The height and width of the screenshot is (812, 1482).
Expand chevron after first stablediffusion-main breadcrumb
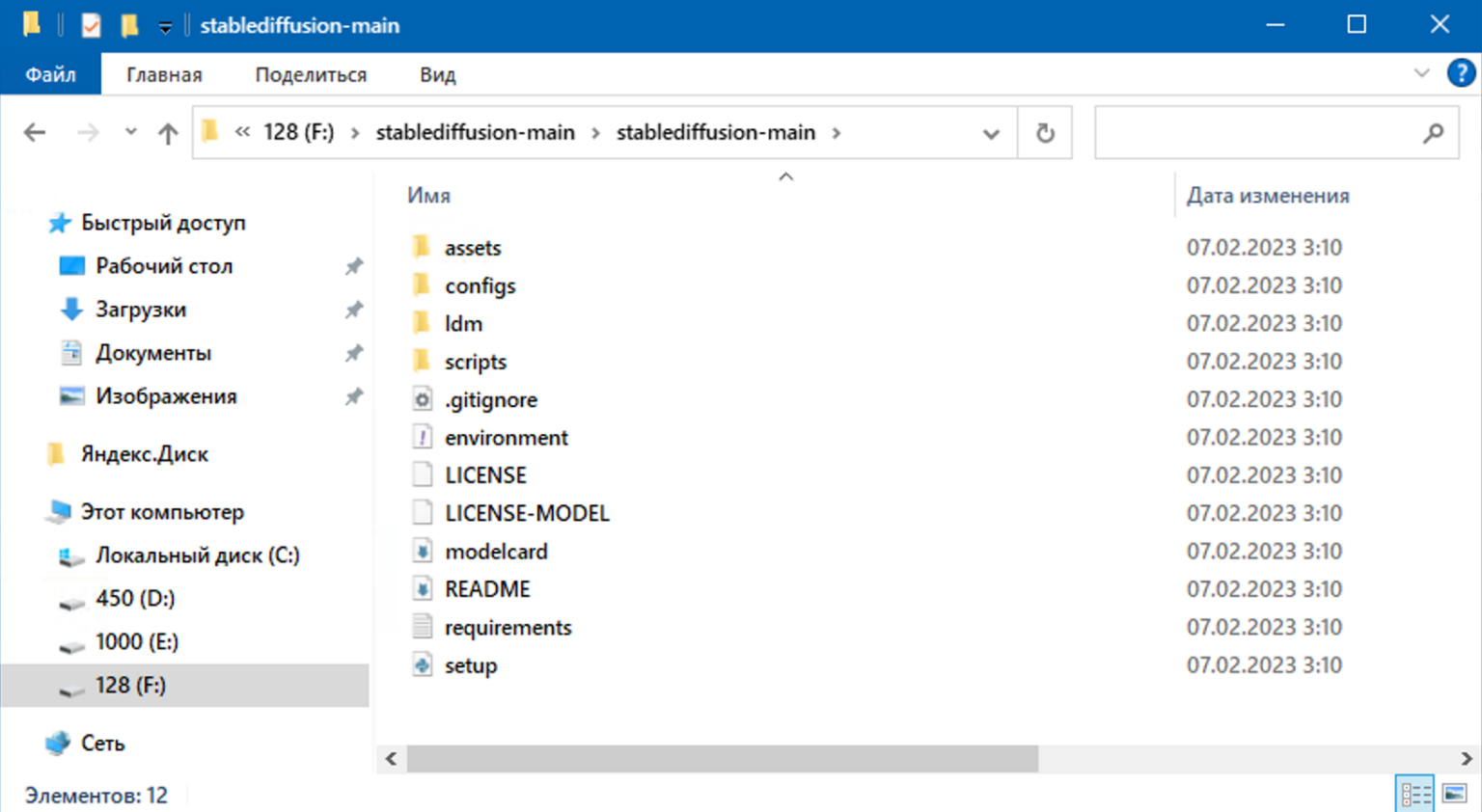[x=595, y=133]
